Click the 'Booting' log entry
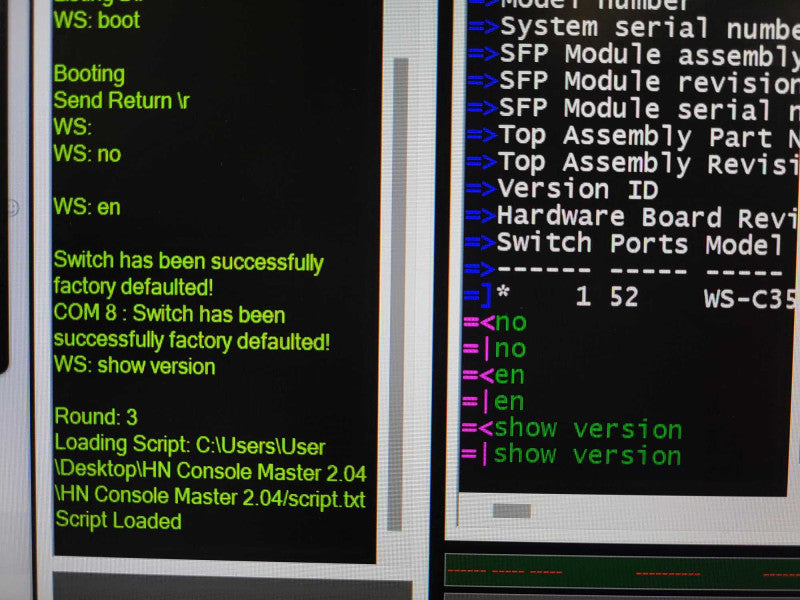This screenshot has width=800, height=600. click(x=89, y=74)
